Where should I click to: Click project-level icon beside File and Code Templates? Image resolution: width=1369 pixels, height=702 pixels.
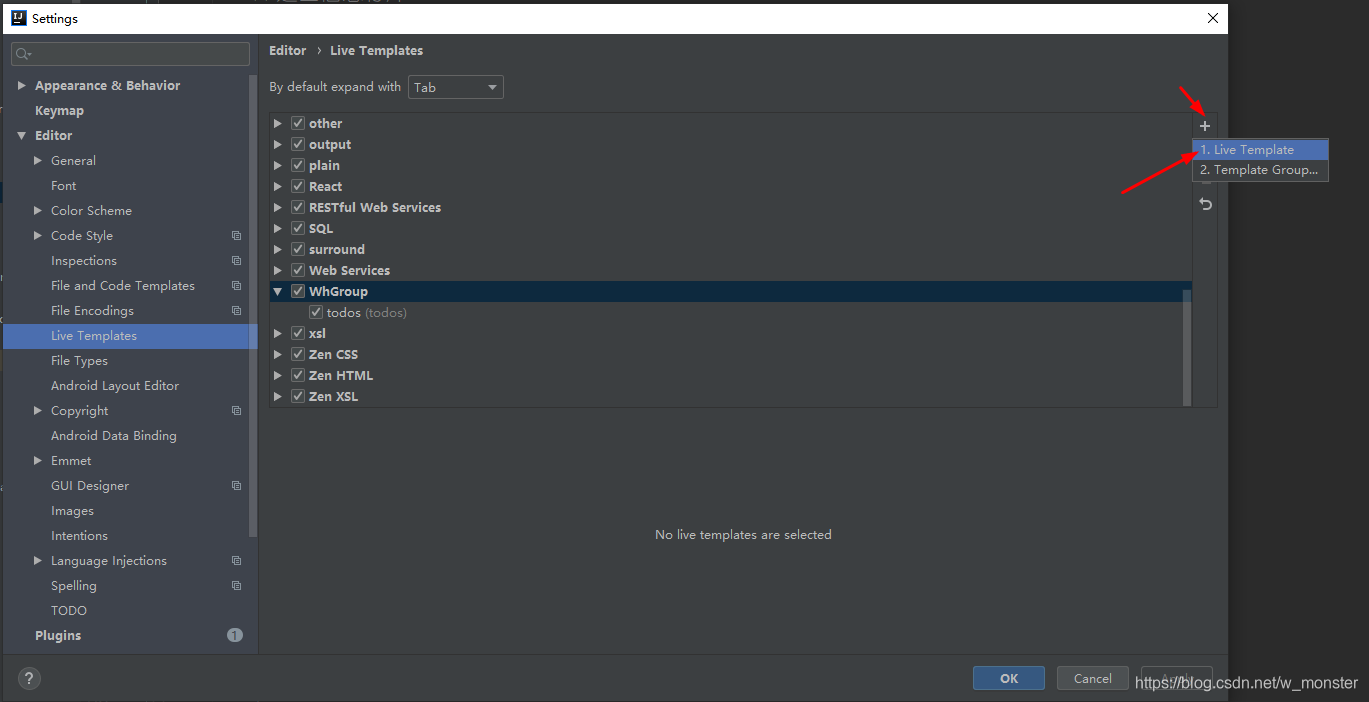tap(236, 286)
